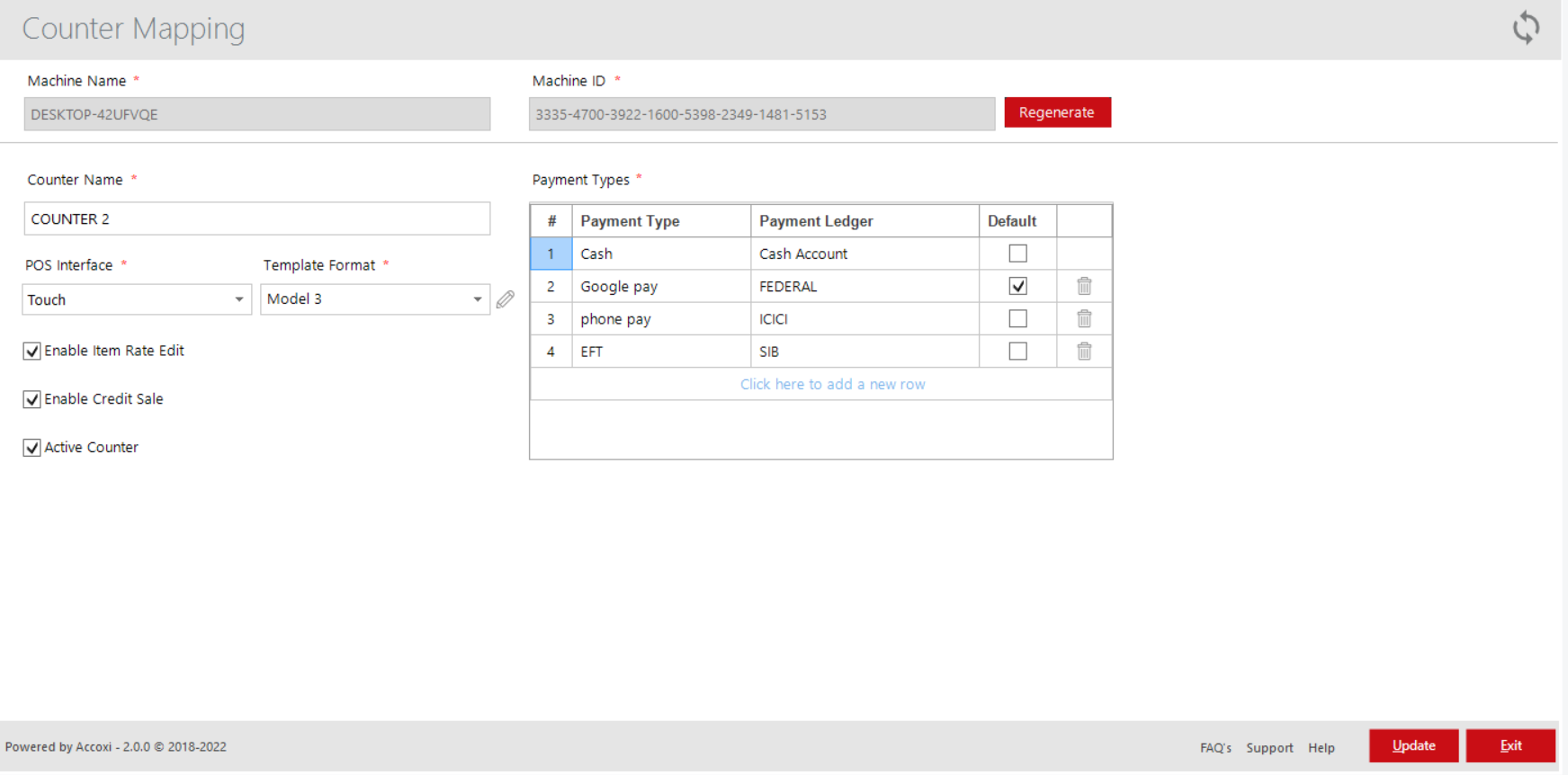Select row number 1 header cell
This screenshot has width=1568, height=775.
point(551,254)
